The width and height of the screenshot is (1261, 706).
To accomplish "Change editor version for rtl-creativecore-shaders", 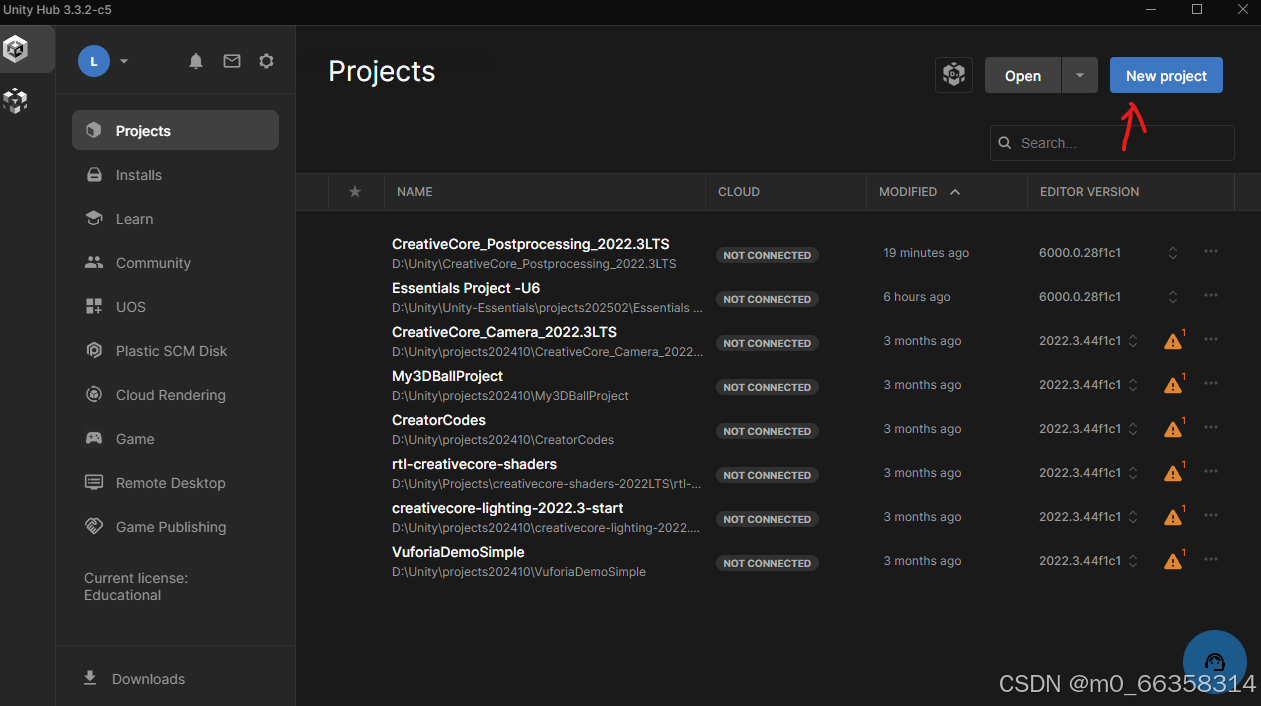I will (x=1133, y=473).
